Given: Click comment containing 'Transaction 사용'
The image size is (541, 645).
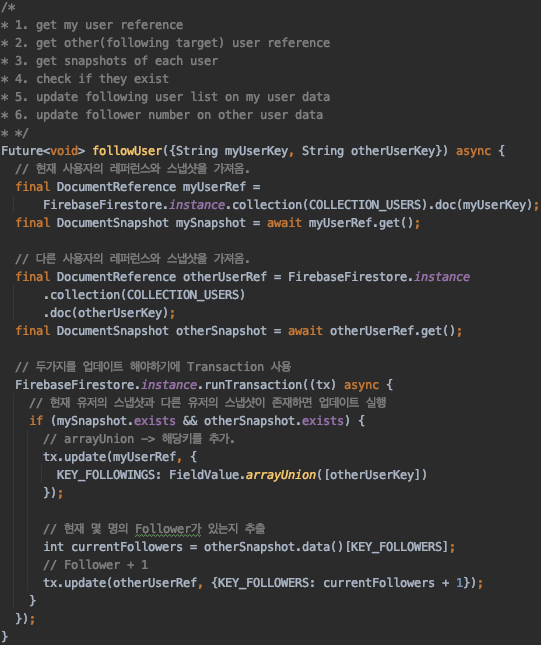Looking at the screenshot, I should coord(153,367).
